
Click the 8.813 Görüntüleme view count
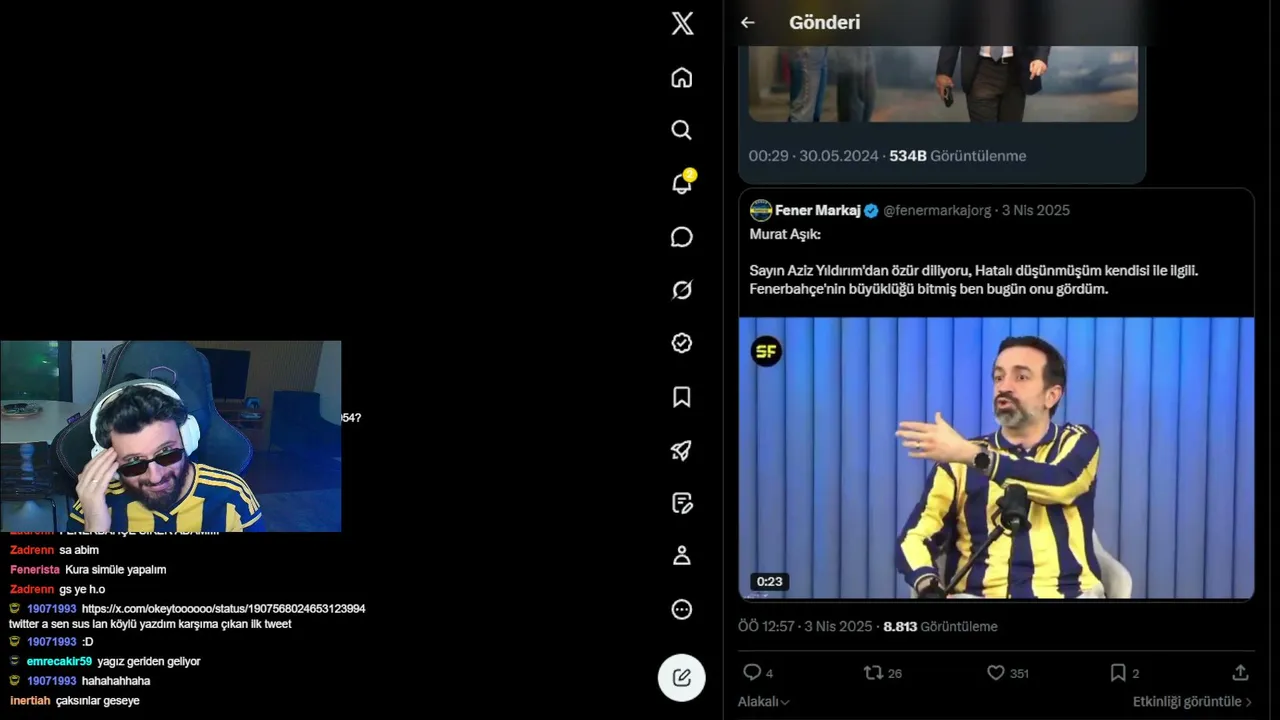940,627
